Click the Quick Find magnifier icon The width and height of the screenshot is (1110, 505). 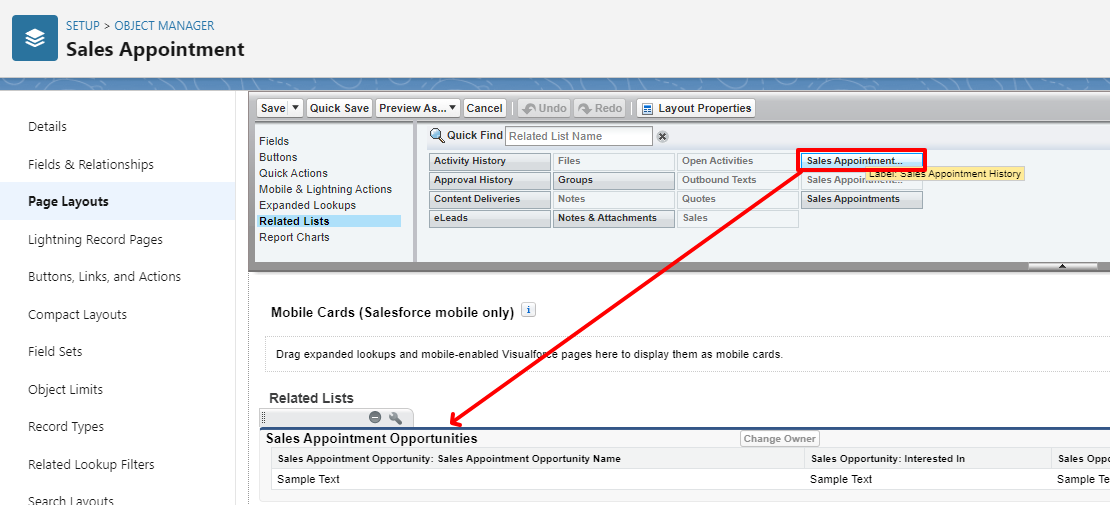(437, 135)
